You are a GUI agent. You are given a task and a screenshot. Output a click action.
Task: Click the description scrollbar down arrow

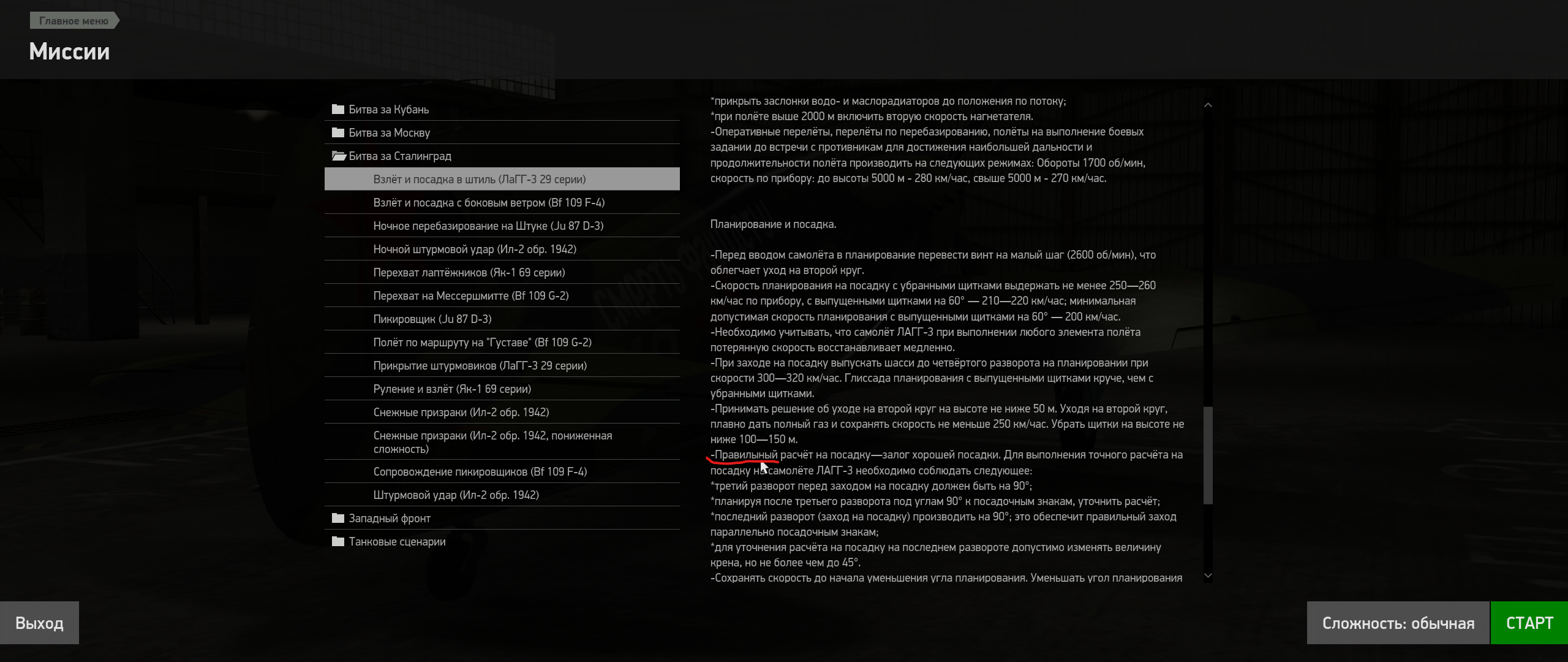(1208, 575)
